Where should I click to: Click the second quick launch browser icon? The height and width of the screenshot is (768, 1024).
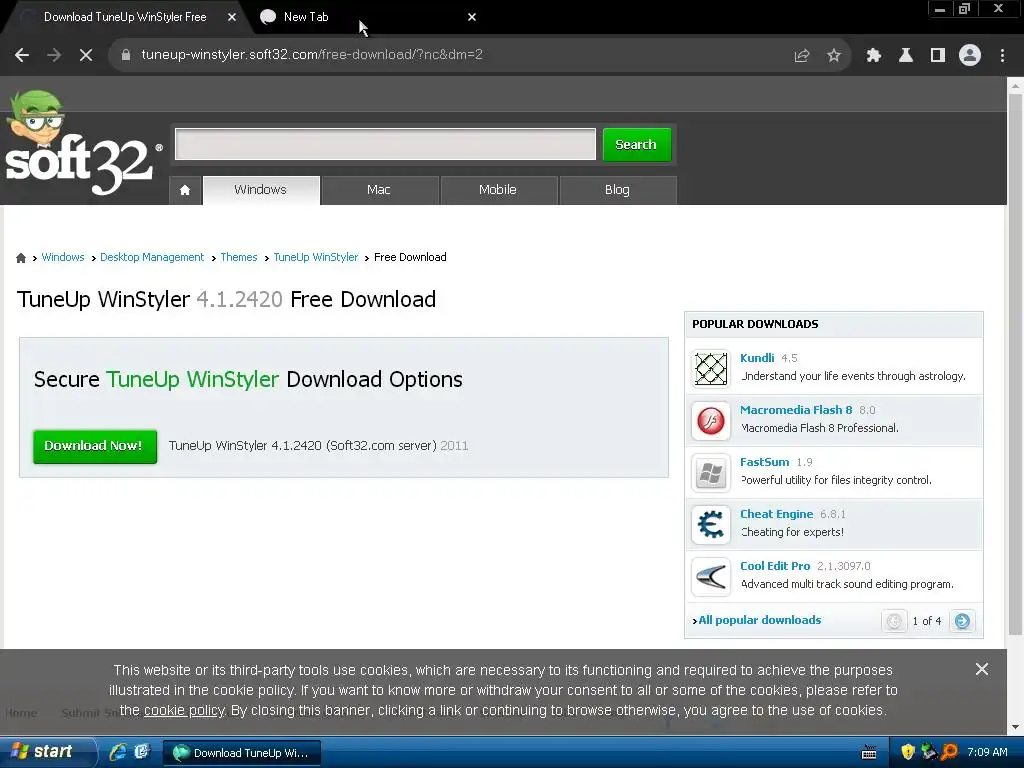[x=142, y=752]
